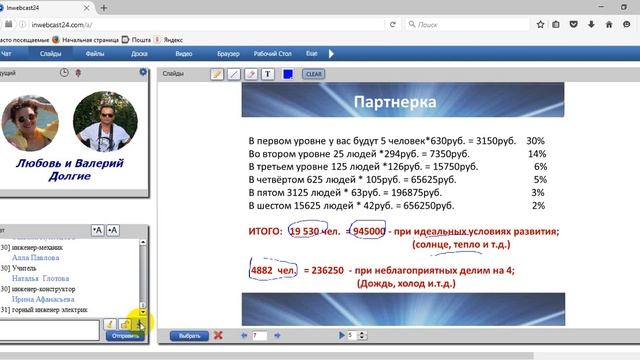Viewport: 640px width, 360px height.
Task: Click the woman's presenter photo
Action: [x=30, y=123]
